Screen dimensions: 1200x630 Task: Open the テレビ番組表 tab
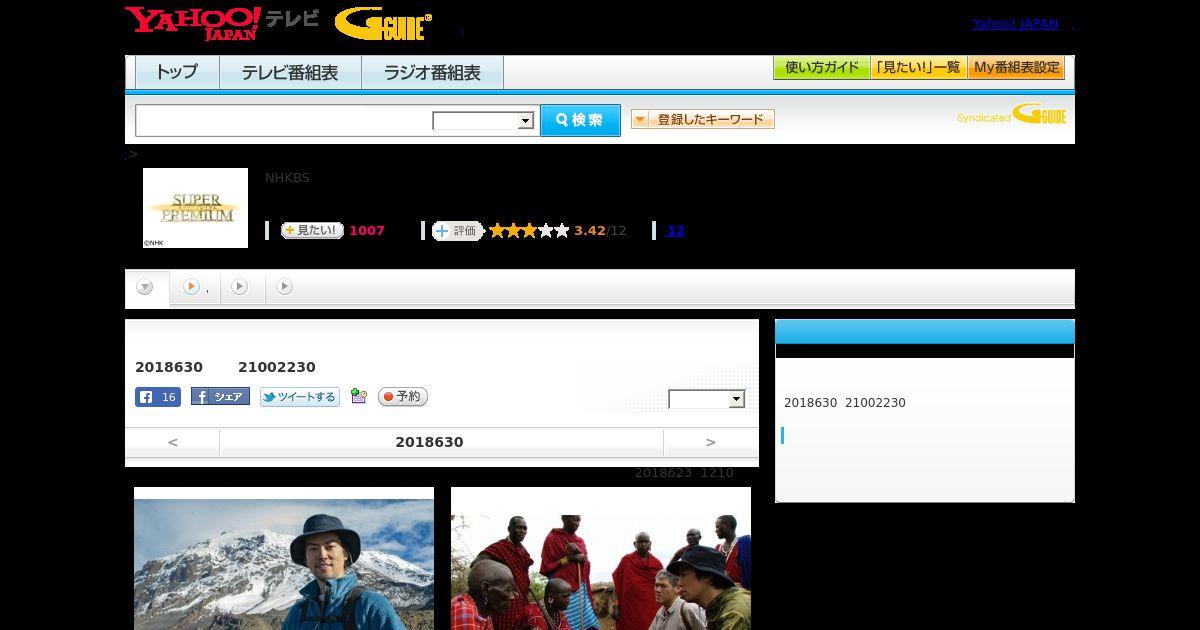[290, 73]
